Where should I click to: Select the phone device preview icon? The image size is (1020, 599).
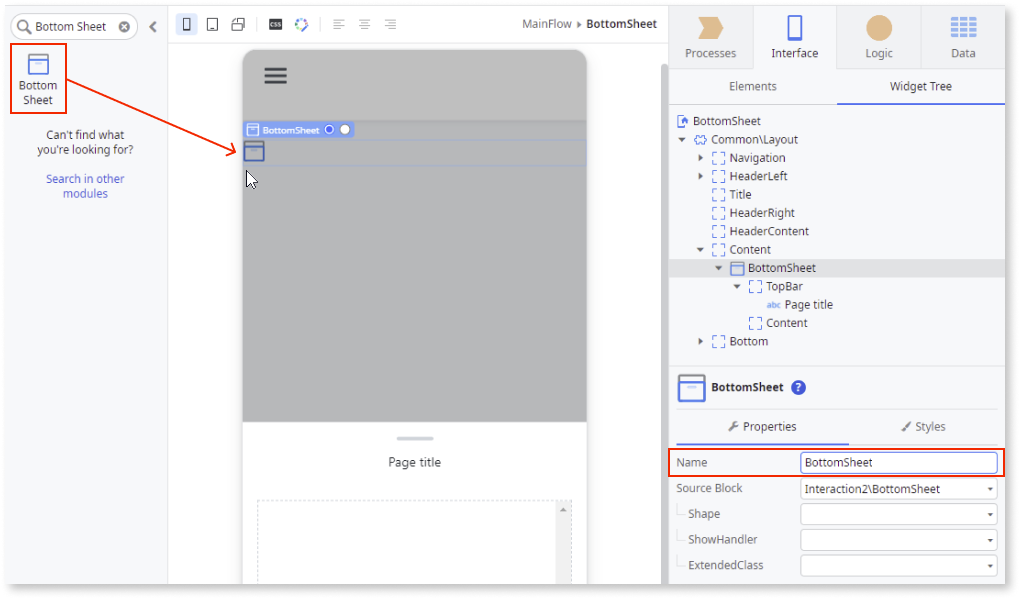186,25
